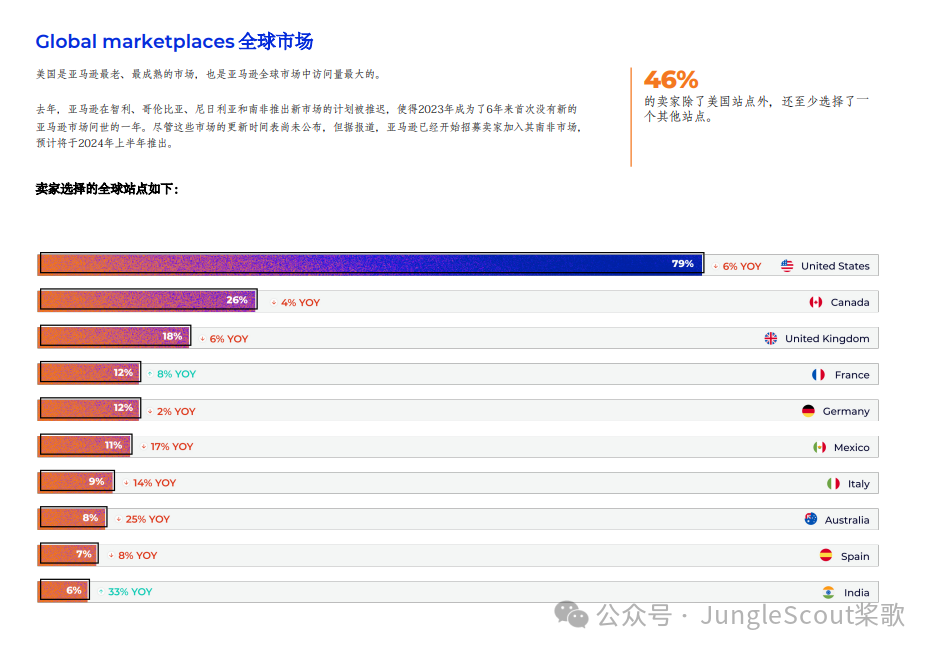Select the 8% Australia bar

(x=73, y=518)
